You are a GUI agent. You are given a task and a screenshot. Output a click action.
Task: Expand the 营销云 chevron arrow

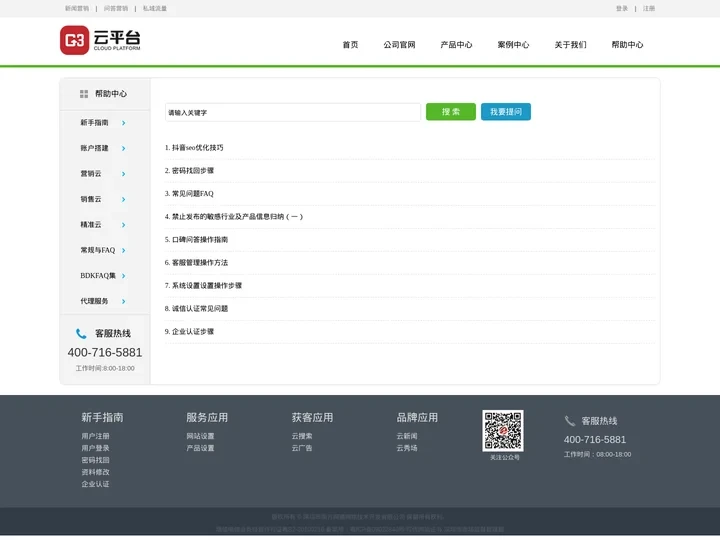124,174
